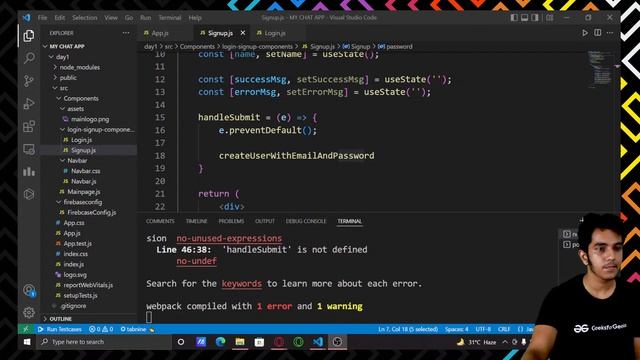This screenshot has width=640, height=360.
Task: Open Mainpage.js in explorer
Action: [83, 192]
